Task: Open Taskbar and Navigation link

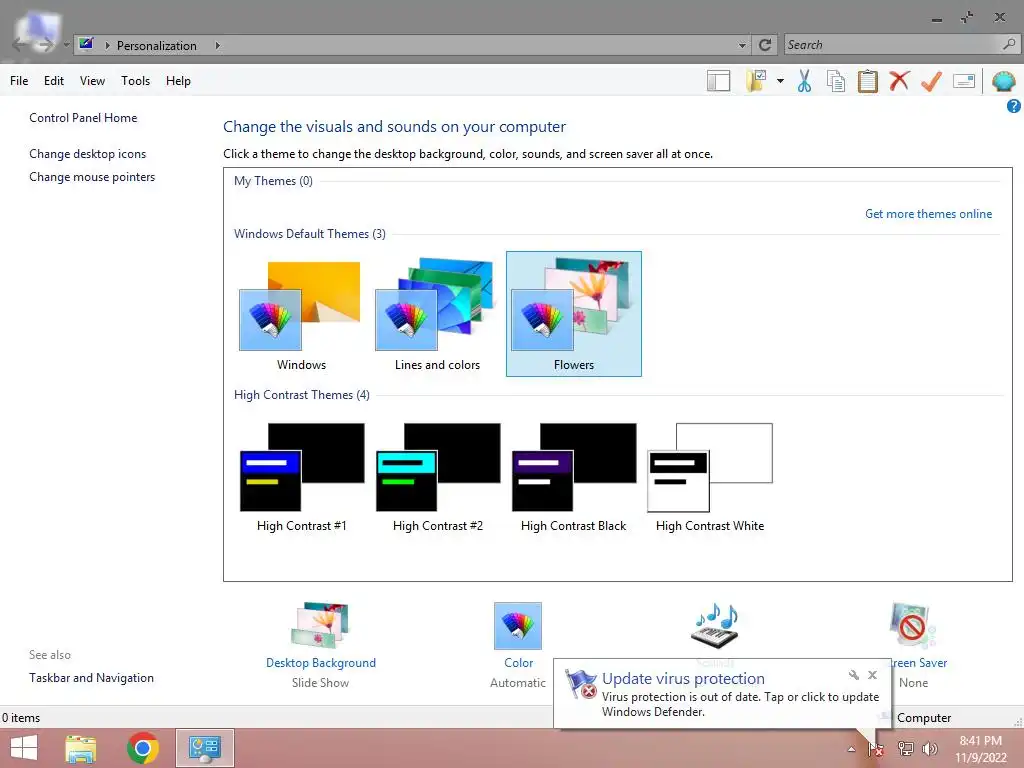Action: [x=91, y=678]
